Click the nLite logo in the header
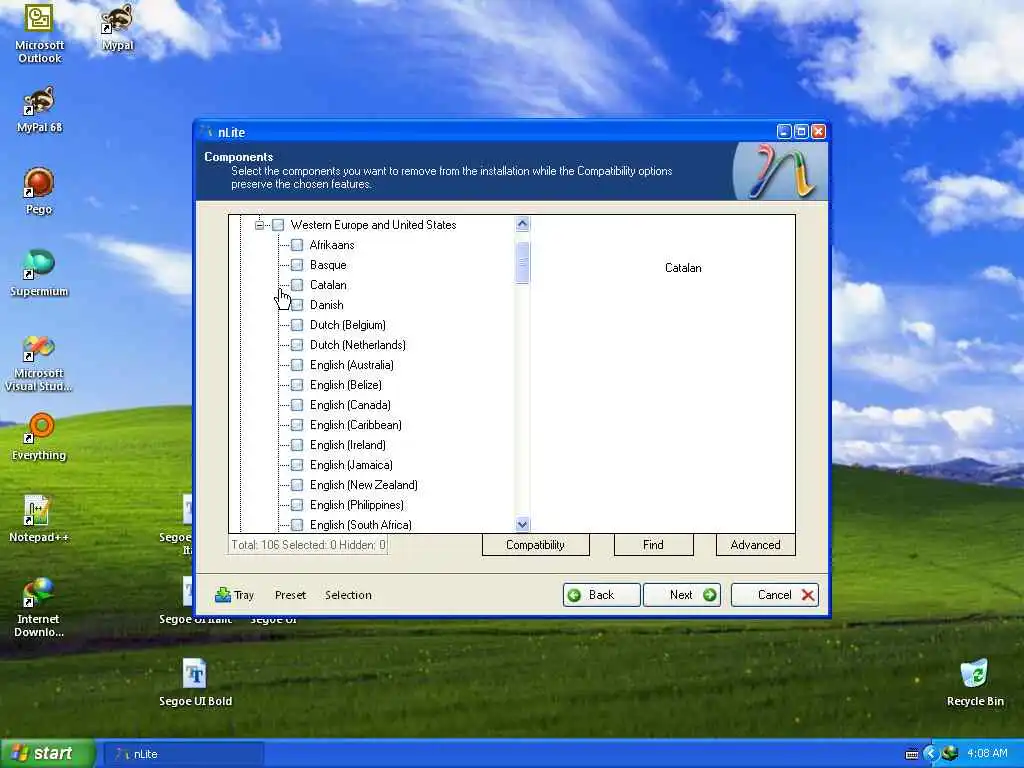1024x768 pixels. point(782,172)
